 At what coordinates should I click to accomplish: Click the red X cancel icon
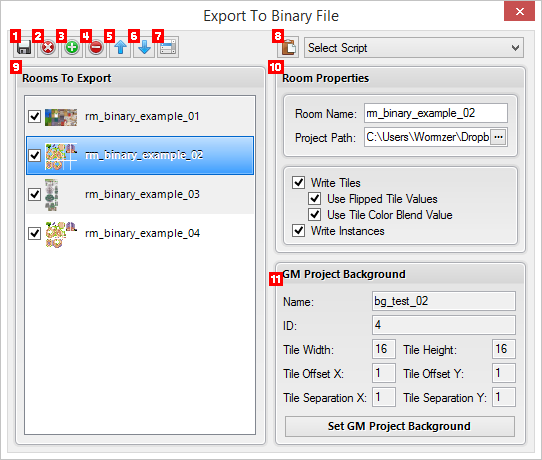point(48,47)
